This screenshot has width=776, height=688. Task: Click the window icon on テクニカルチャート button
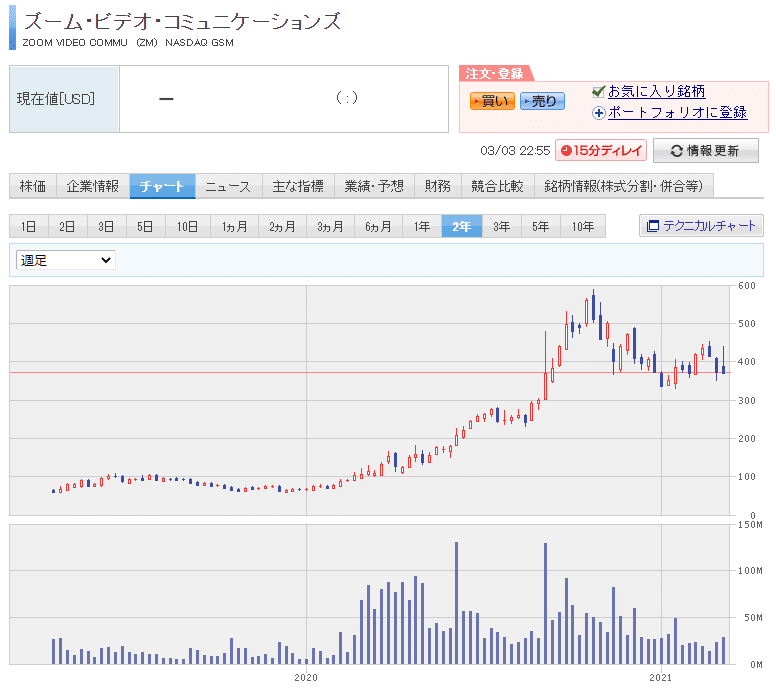[x=652, y=226]
